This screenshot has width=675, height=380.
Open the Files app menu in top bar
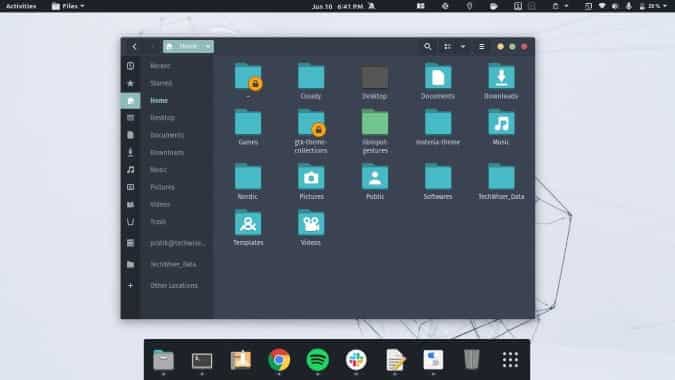[x=68, y=6]
